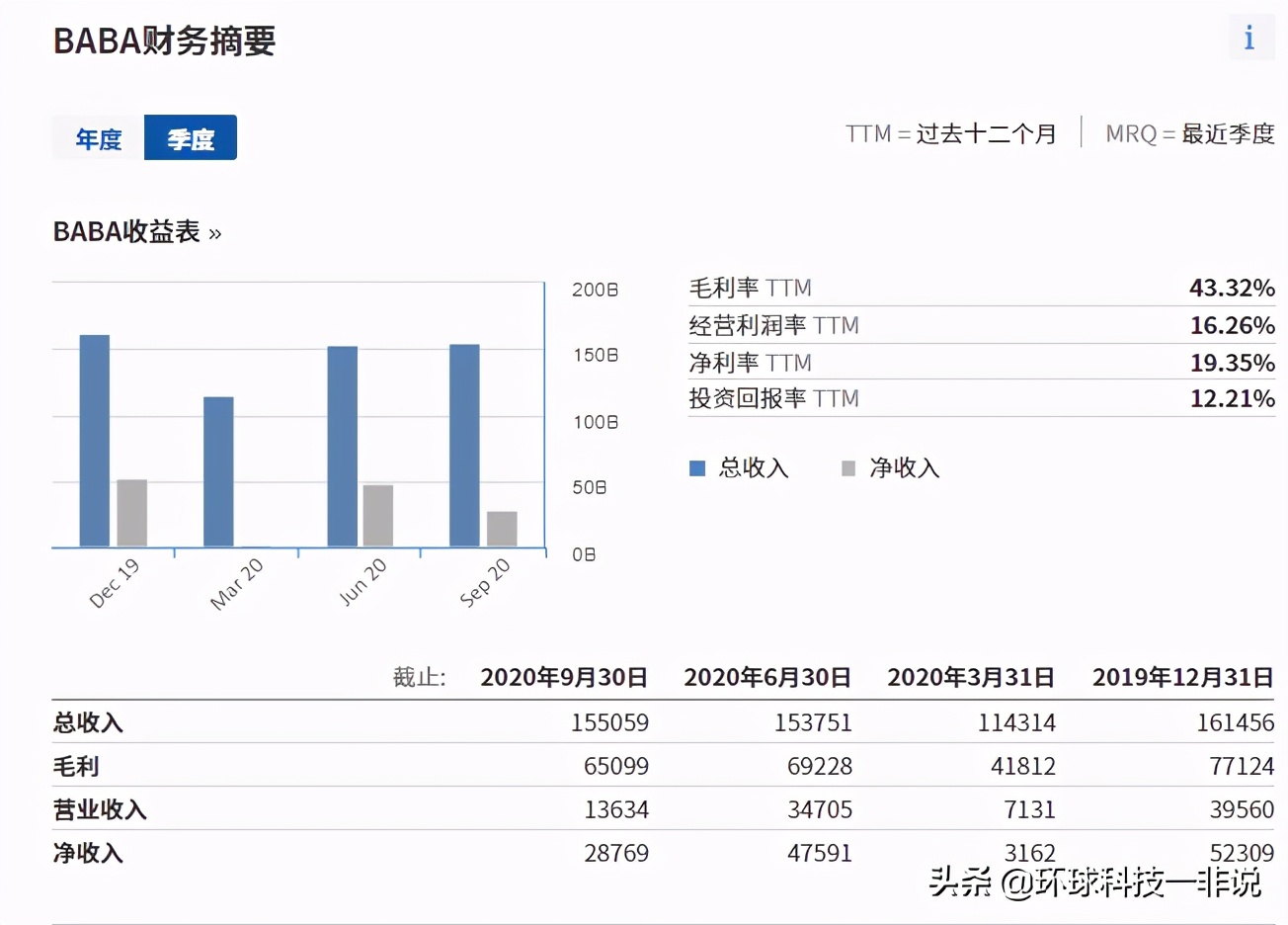Viewport: 1288px width, 925px height.
Task: Click the 2019年12月31日 column header
Action: [x=1183, y=677]
